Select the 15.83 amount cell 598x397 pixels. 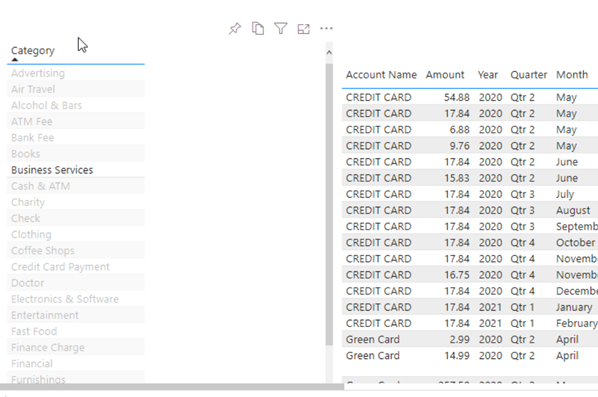coord(457,178)
